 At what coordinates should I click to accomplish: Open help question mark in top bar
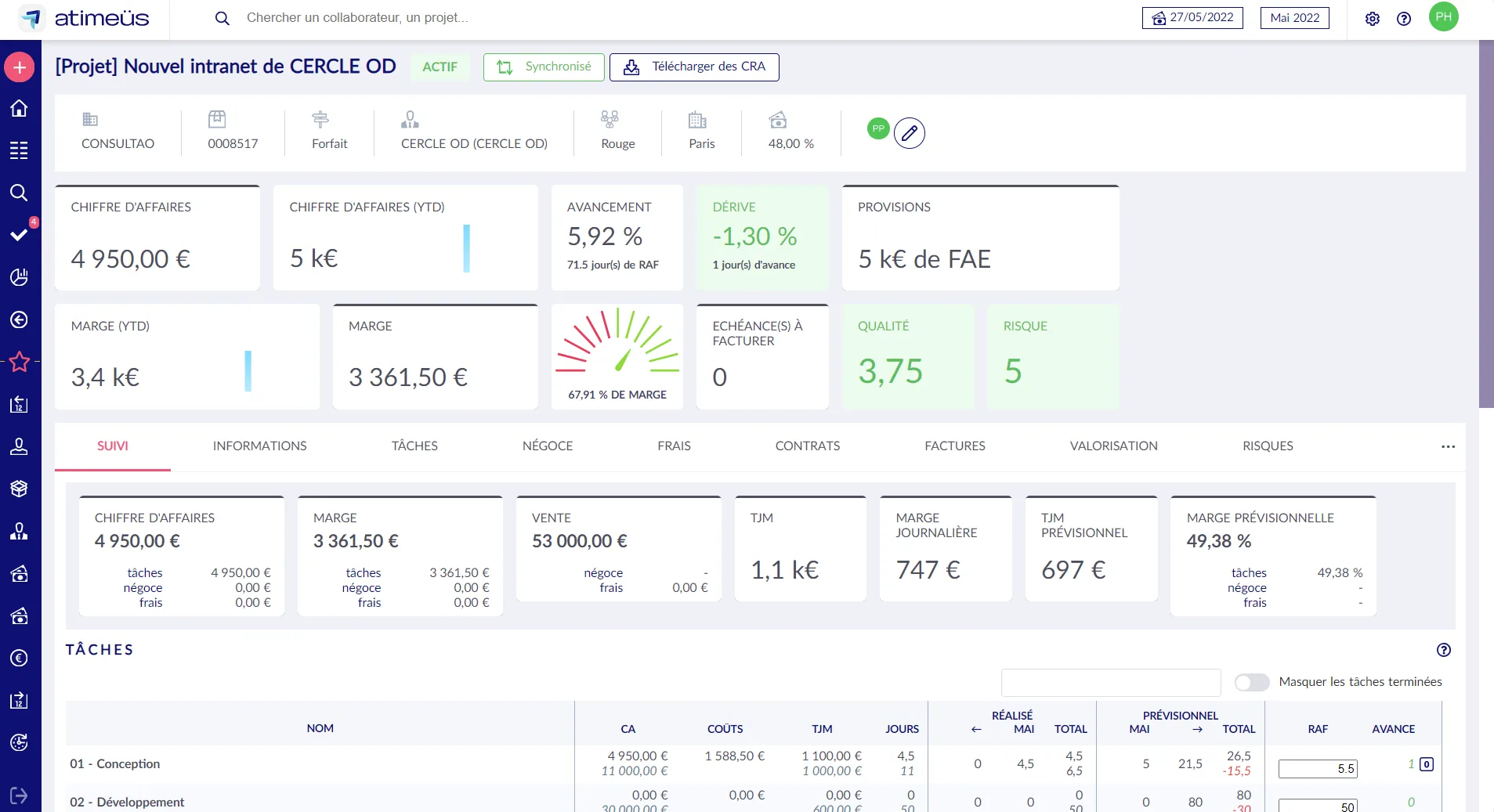(x=1404, y=19)
